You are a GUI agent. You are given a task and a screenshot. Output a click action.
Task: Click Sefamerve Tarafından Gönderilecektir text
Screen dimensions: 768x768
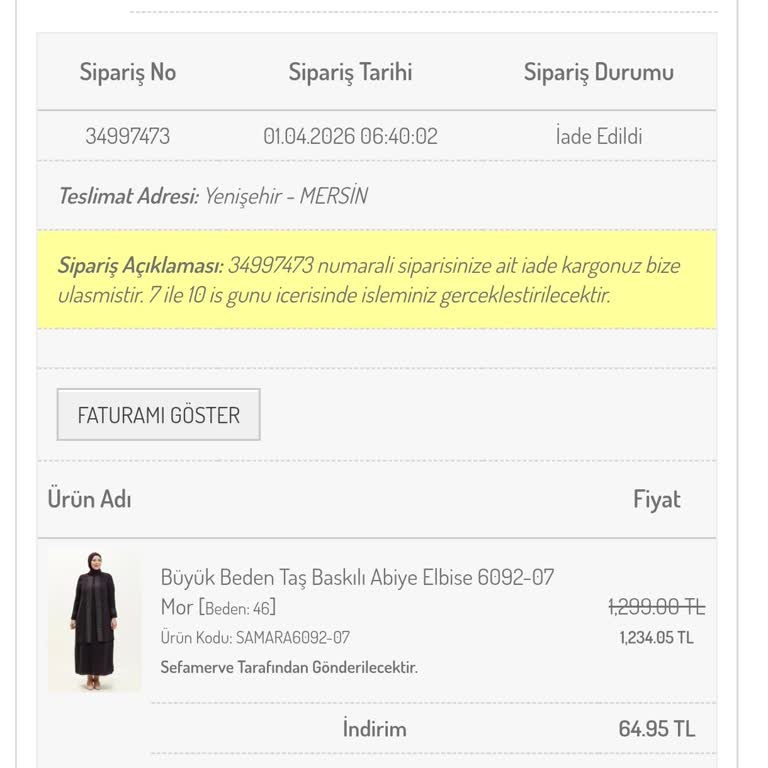(x=289, y=667)
